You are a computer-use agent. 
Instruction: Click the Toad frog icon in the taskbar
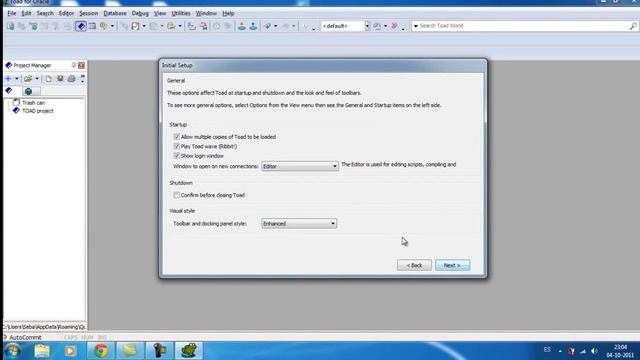coord(189,351)
